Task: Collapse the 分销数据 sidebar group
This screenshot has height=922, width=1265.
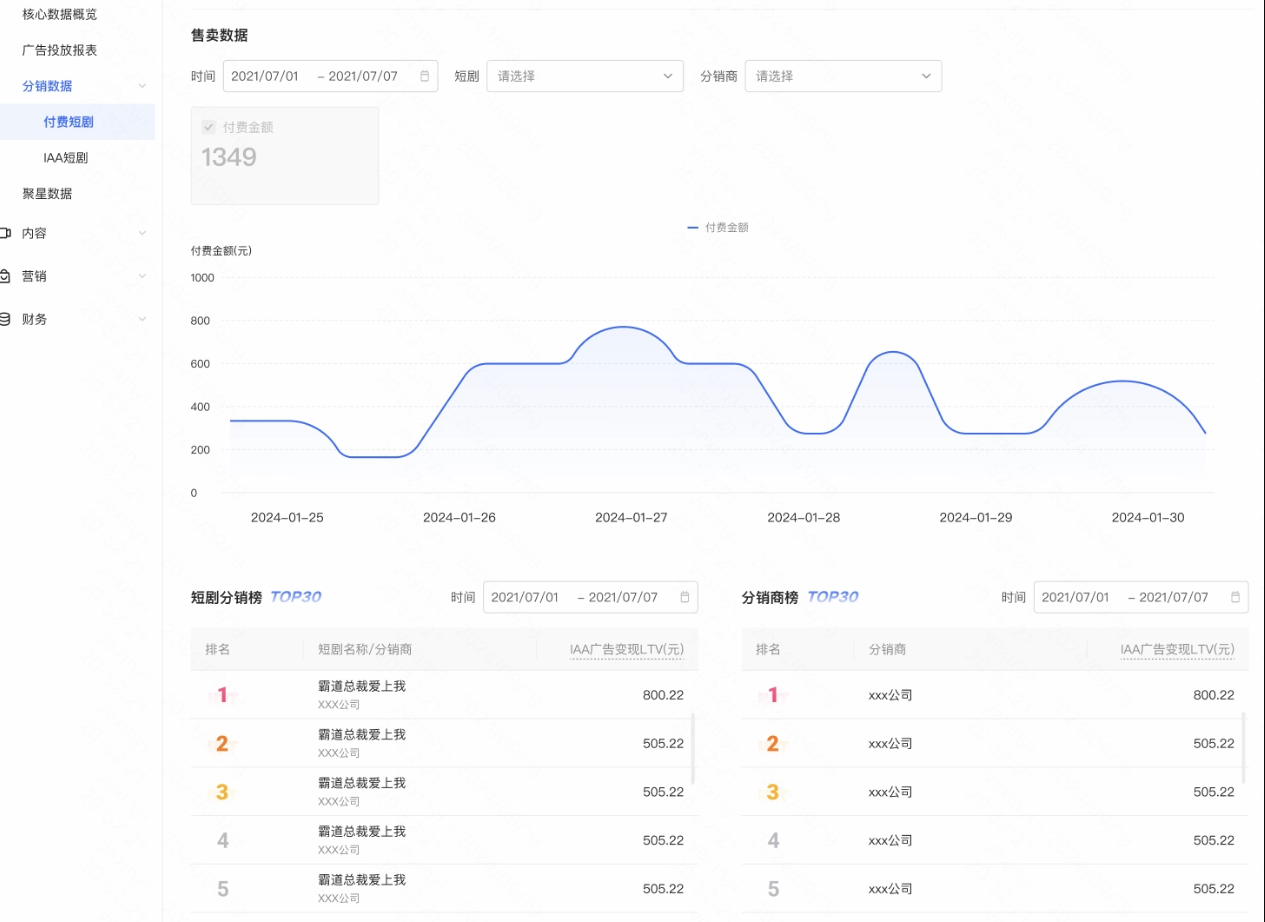Action: (x=142, y=86)
